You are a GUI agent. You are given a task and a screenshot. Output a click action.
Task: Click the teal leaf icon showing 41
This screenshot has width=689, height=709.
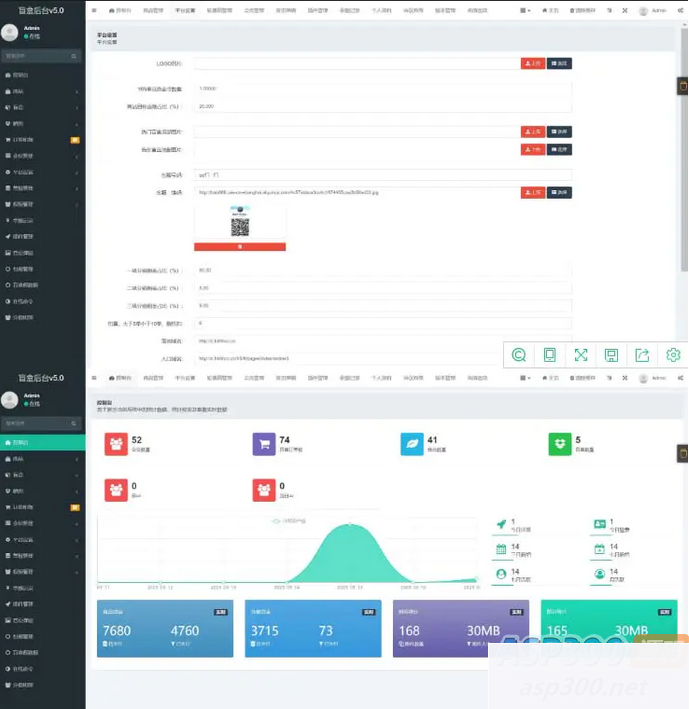click(411, 444)
